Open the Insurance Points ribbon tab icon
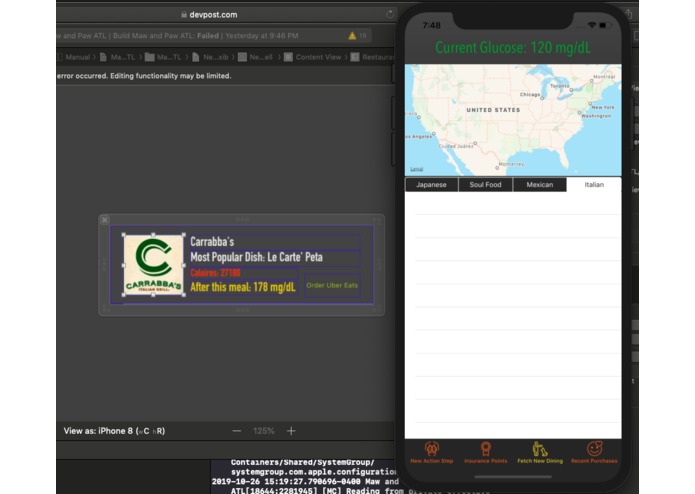This screenshot has height=494, width=695. 486,449
